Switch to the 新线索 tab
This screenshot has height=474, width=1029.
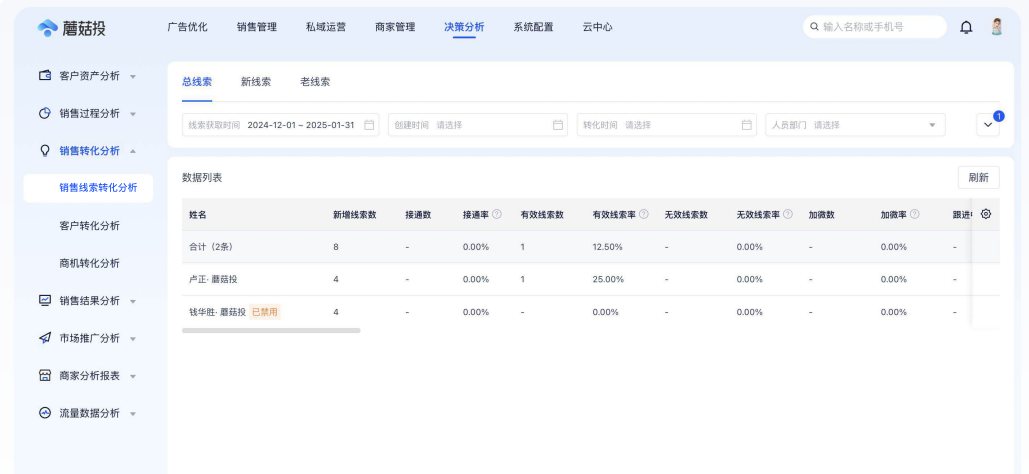[255, 82]
